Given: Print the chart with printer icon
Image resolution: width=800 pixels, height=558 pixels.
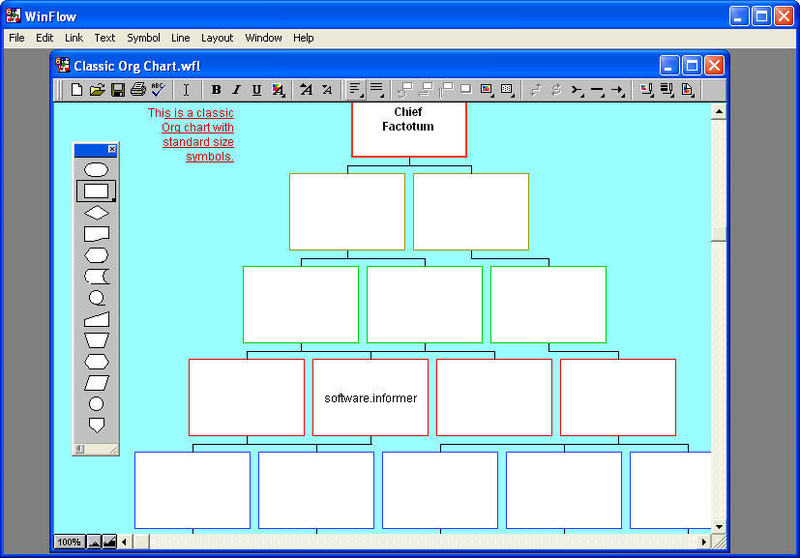Looking at the screenshot, I should tap(138, 90).
